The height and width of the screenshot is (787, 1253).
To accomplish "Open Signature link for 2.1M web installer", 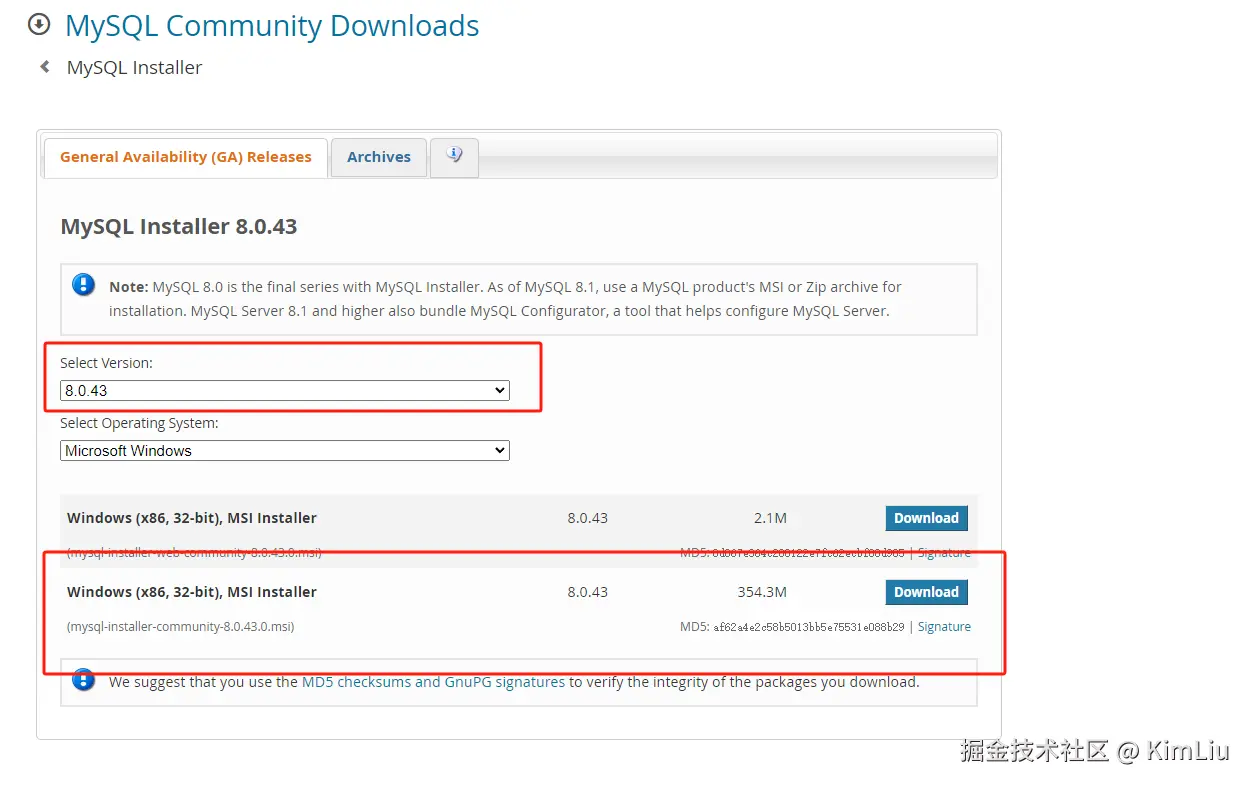I will pyautogui.click(x=944, y=553).
